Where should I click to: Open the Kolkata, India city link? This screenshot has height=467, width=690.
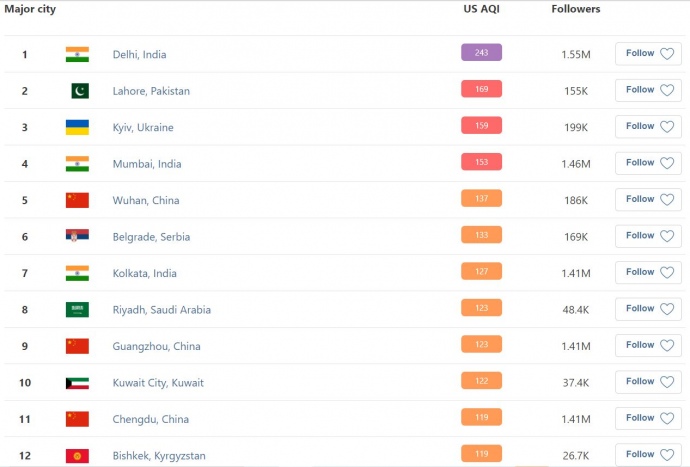click(x=144, y=274)
